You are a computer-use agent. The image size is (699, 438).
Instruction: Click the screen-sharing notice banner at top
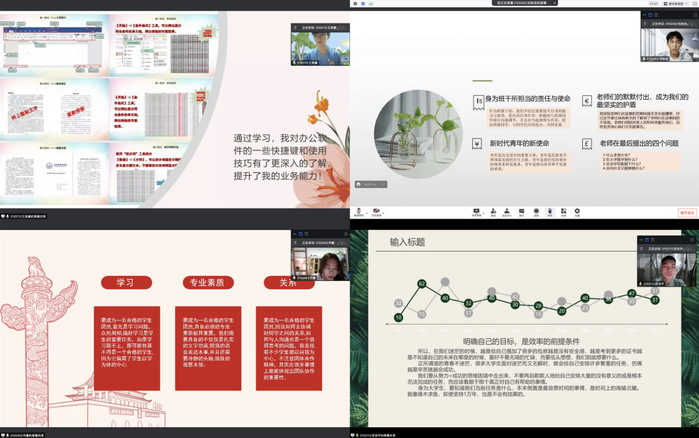click(x=524, y=4)
